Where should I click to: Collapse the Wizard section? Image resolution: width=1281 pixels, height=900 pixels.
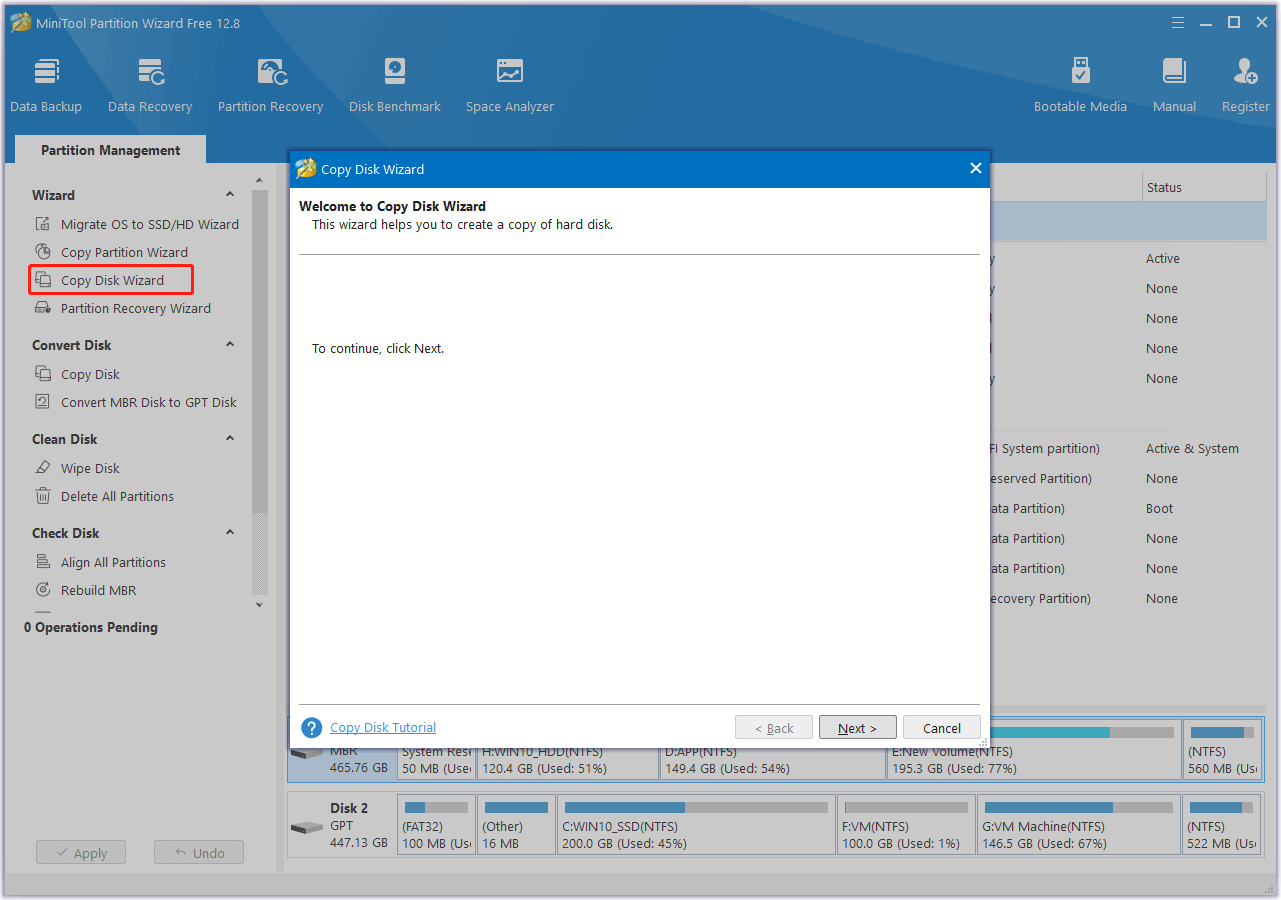tap(230, 195)
